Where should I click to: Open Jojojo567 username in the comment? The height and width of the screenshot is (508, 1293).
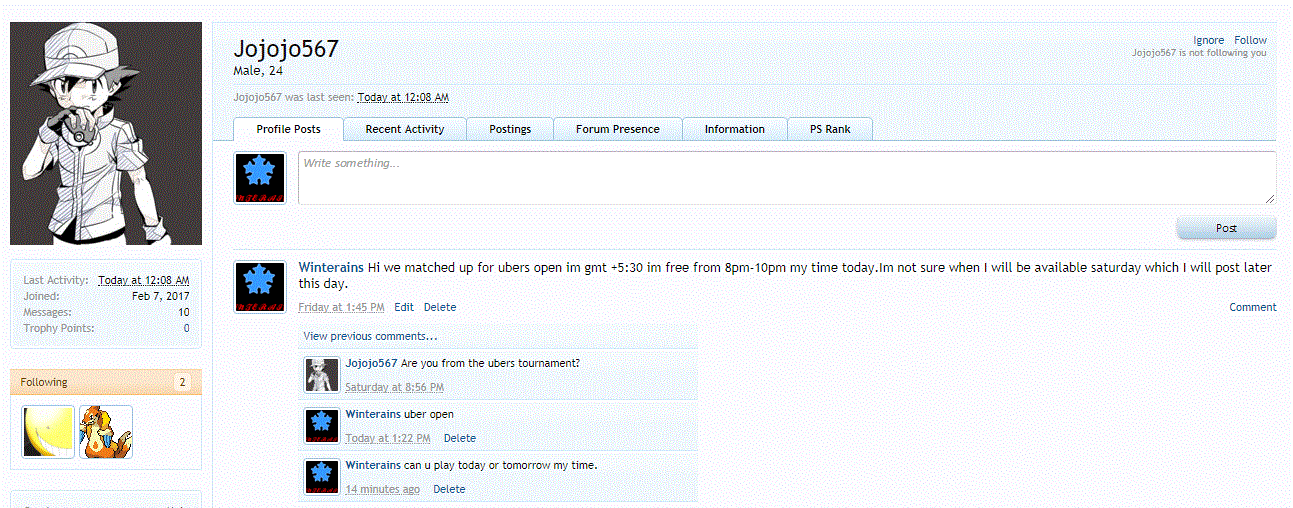371,363
